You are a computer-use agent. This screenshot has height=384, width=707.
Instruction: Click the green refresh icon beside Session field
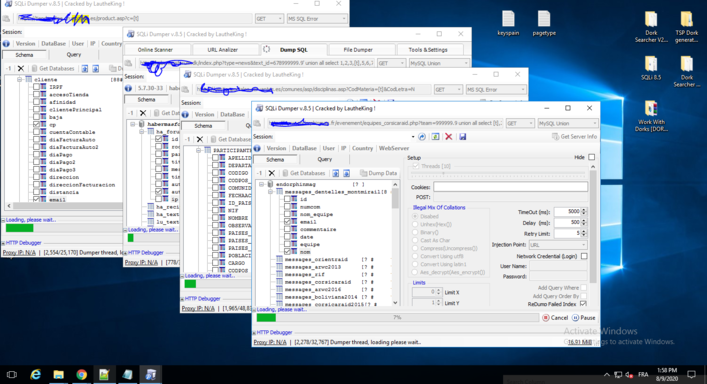(x=435, y=137)
